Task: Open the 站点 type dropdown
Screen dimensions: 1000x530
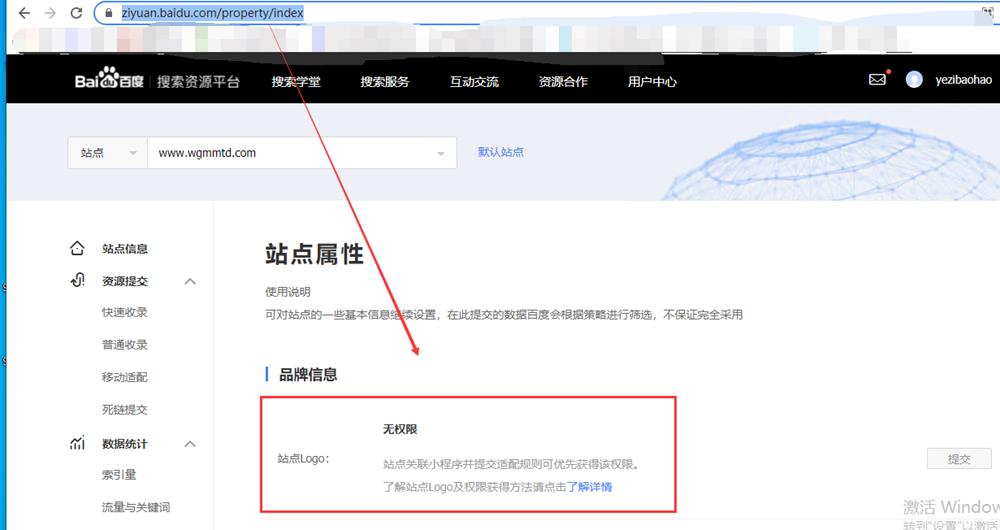Action: point(107,153)
